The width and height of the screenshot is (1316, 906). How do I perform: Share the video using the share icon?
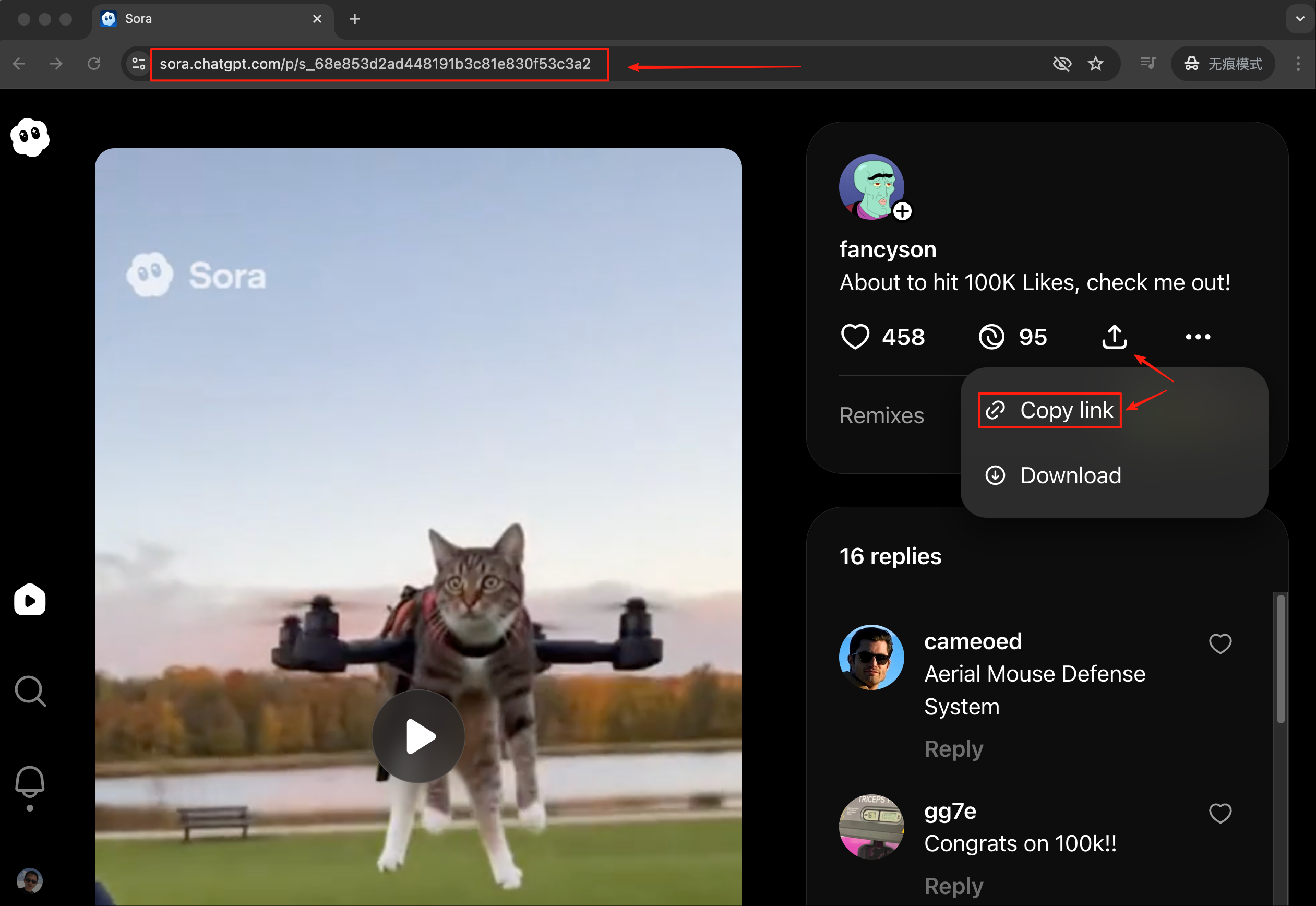click(x=1114, y=336)
